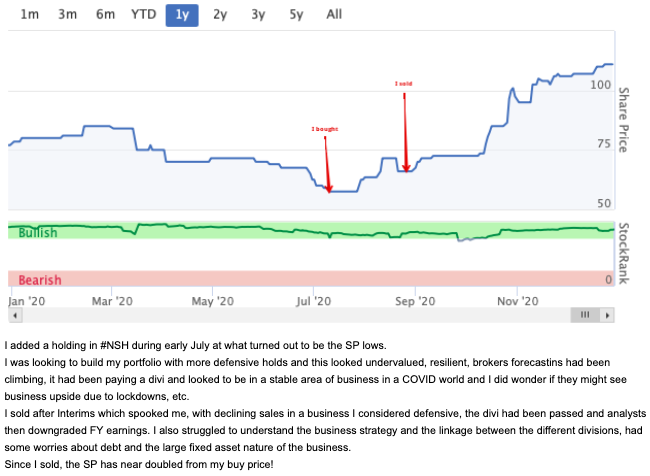Screen dimensions: 650x476
Task: Click the chart navigator scrollbar handle
Action: pos(585,315)
